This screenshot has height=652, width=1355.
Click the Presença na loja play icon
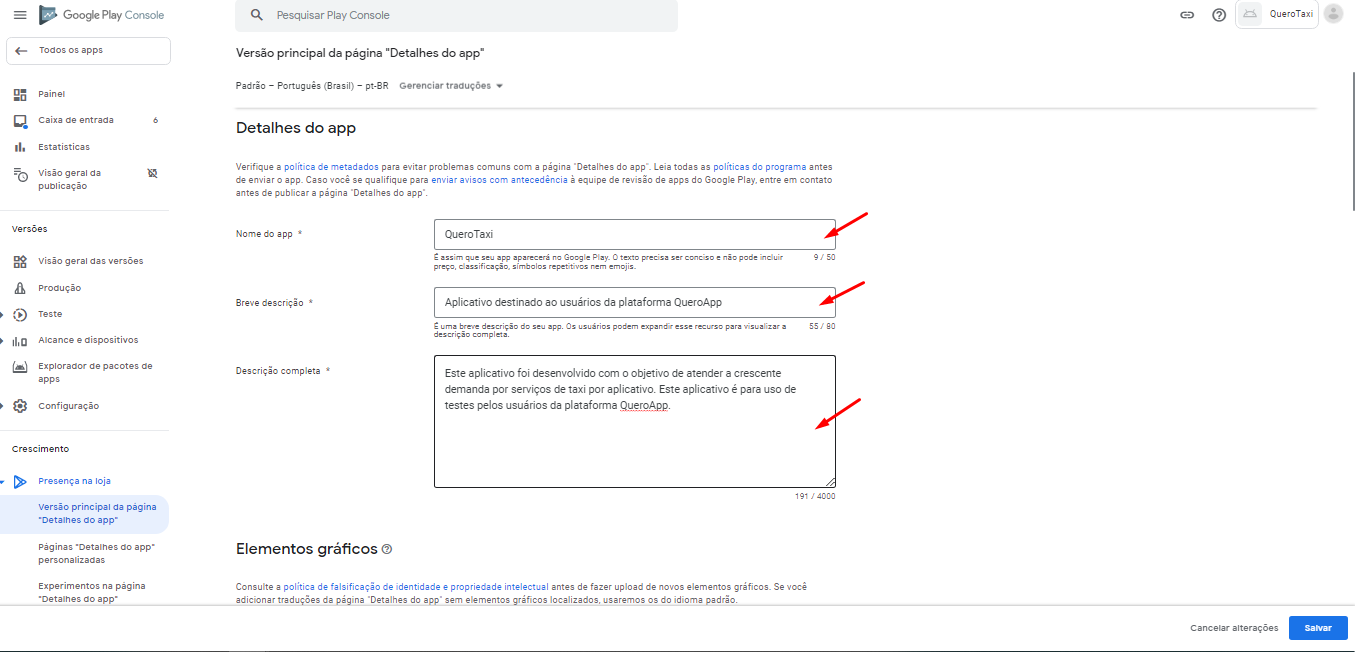tap(20, 481)
